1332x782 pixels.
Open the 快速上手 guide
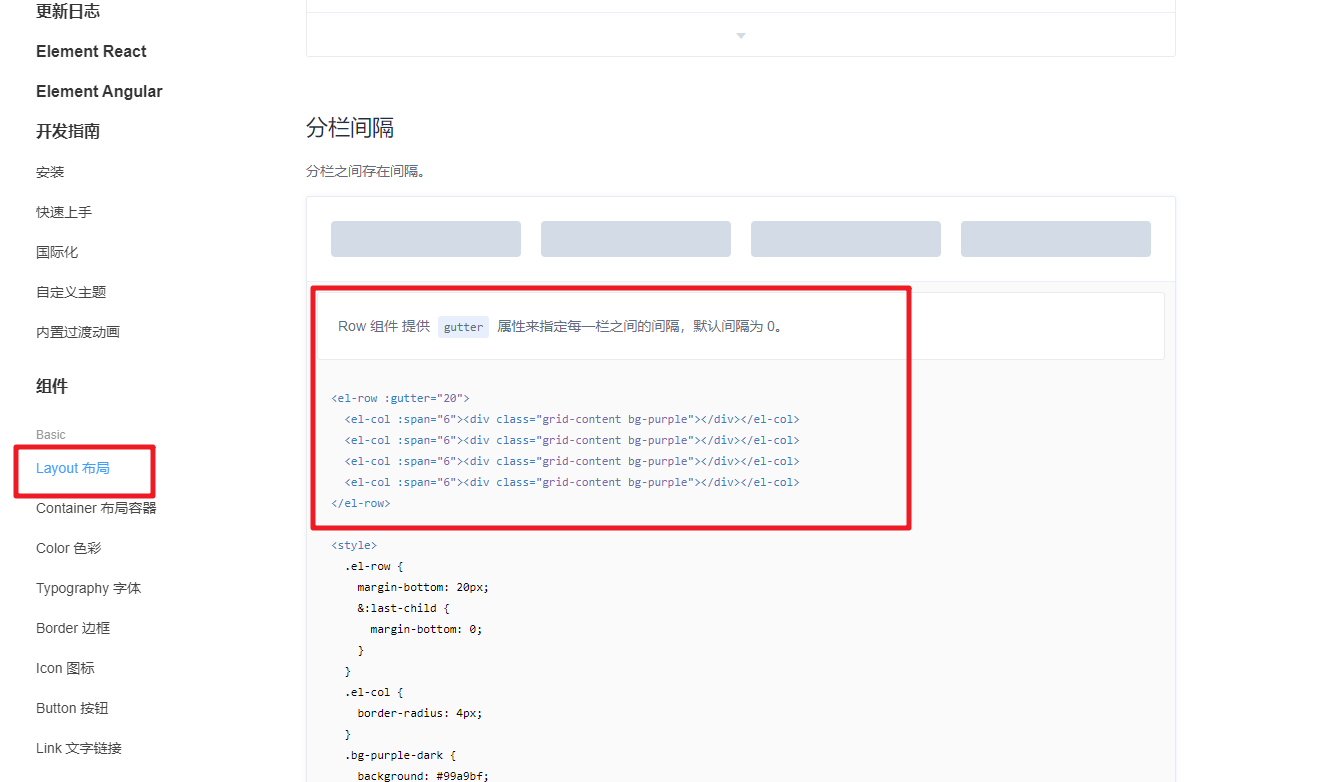tap(64, 212)
